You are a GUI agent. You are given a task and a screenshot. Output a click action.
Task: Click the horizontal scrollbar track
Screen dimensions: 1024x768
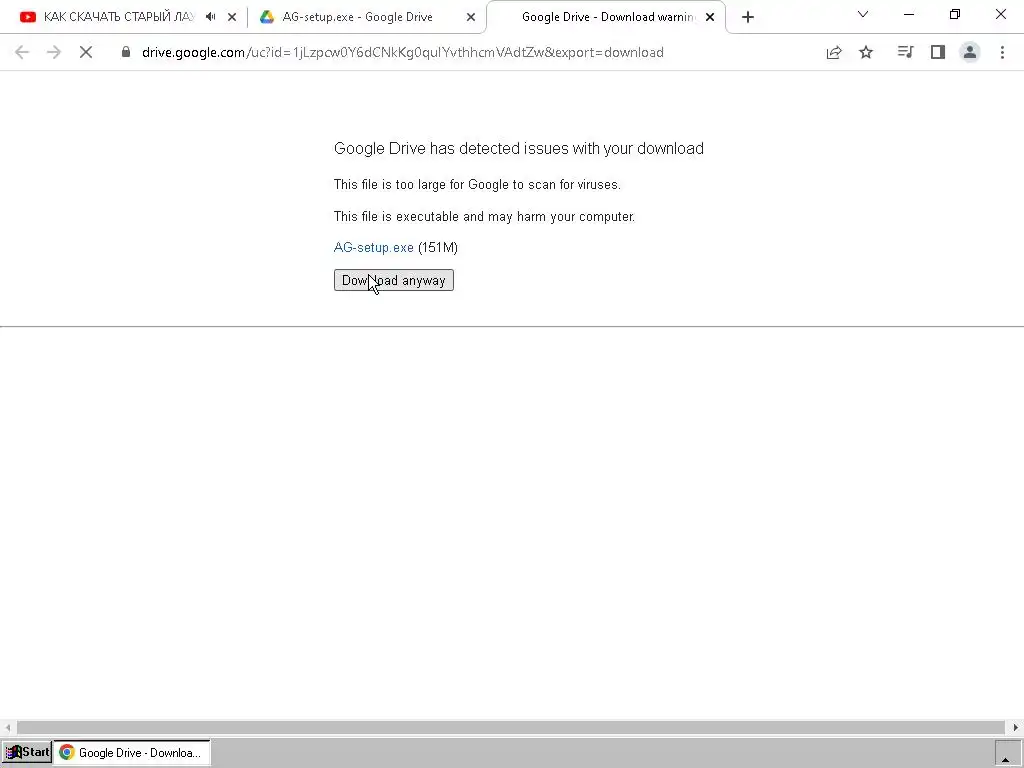511,728
